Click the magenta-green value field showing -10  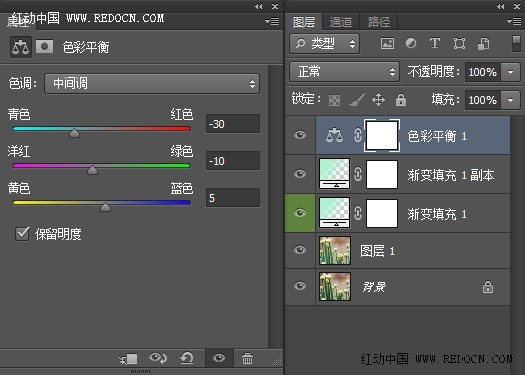[233, 161]
